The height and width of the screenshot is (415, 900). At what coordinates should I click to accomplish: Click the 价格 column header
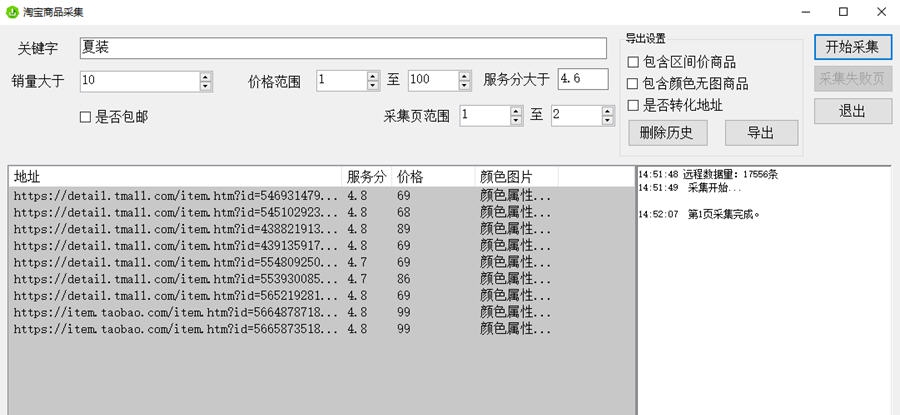click(433, 177)
